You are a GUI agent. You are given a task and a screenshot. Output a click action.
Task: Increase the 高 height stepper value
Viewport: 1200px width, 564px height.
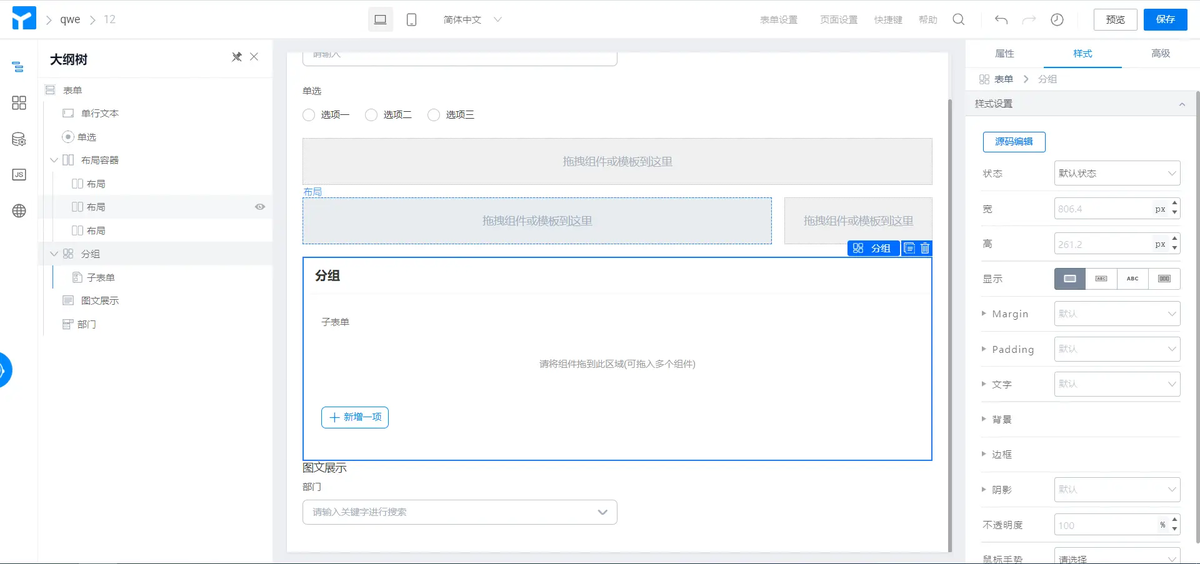coord(1174,239)
